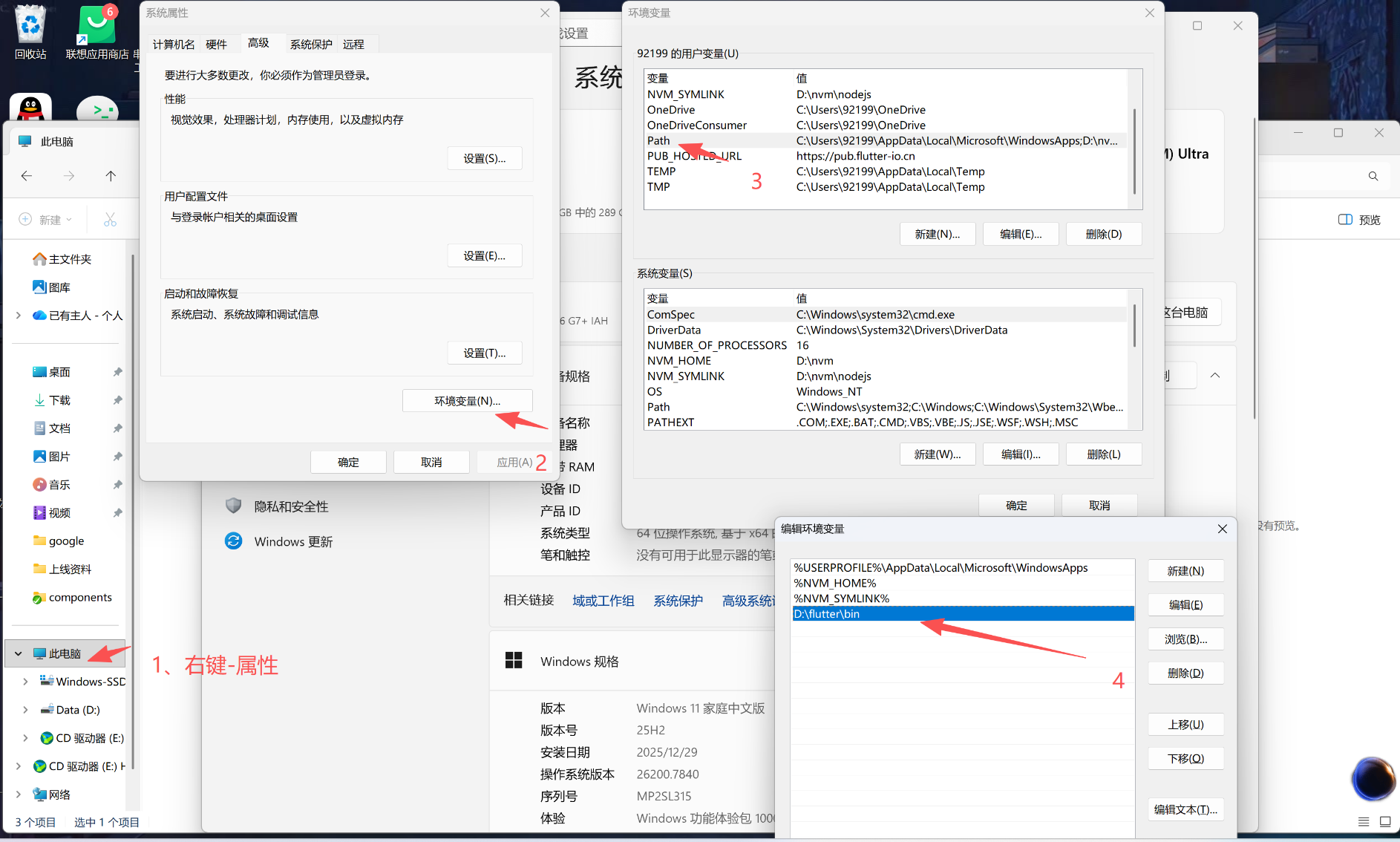
Task: Open the QQ penguin desktop icon
Action: pos(30,108)
